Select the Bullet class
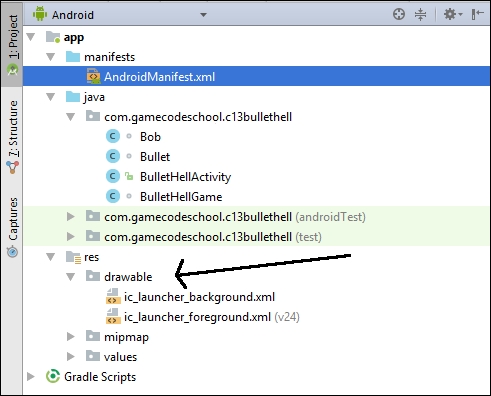This screenshot has width=491, height=396. tap(155, 157)
